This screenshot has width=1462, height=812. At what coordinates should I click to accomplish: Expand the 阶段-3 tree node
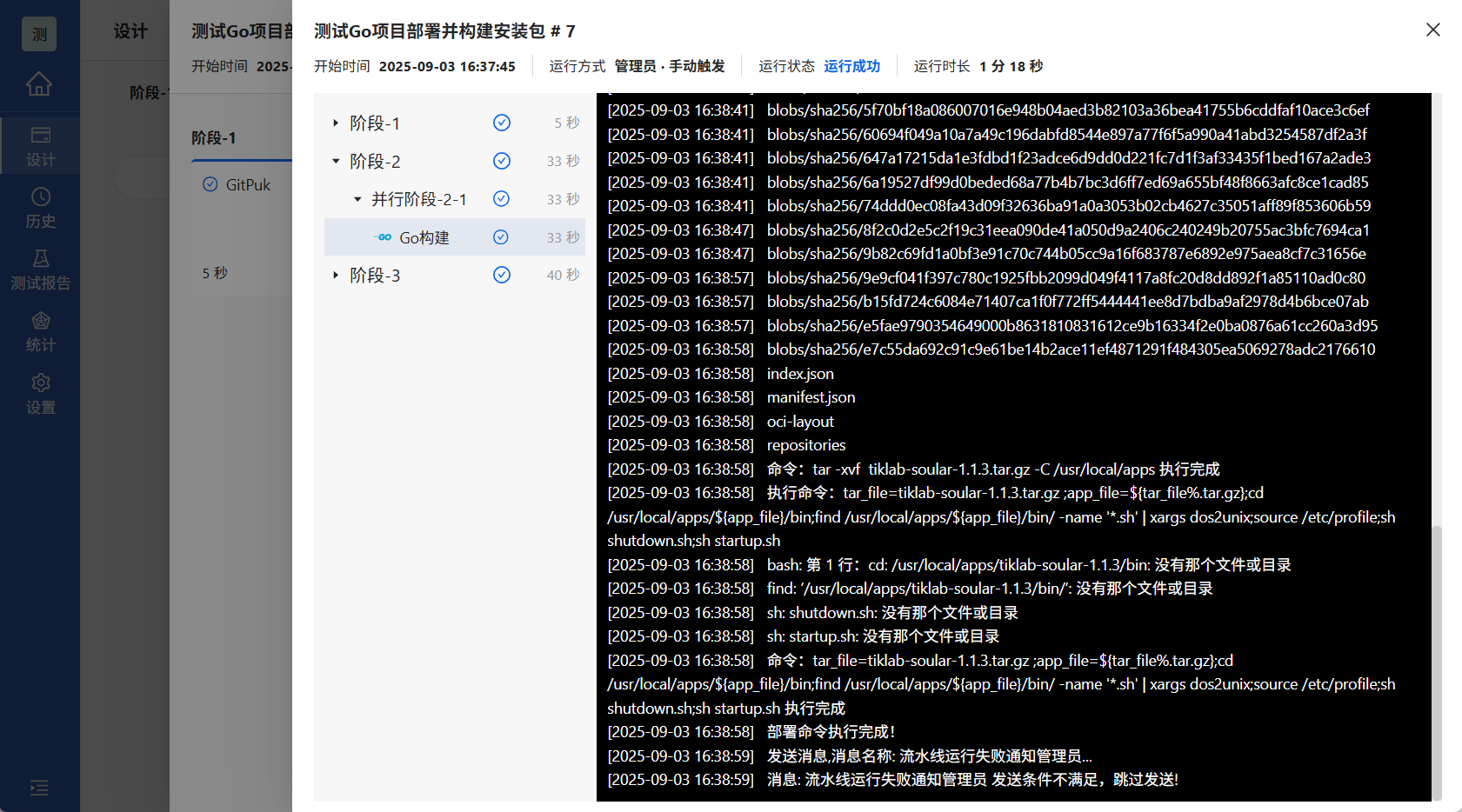pyautogui.click(x=336, y=275)
